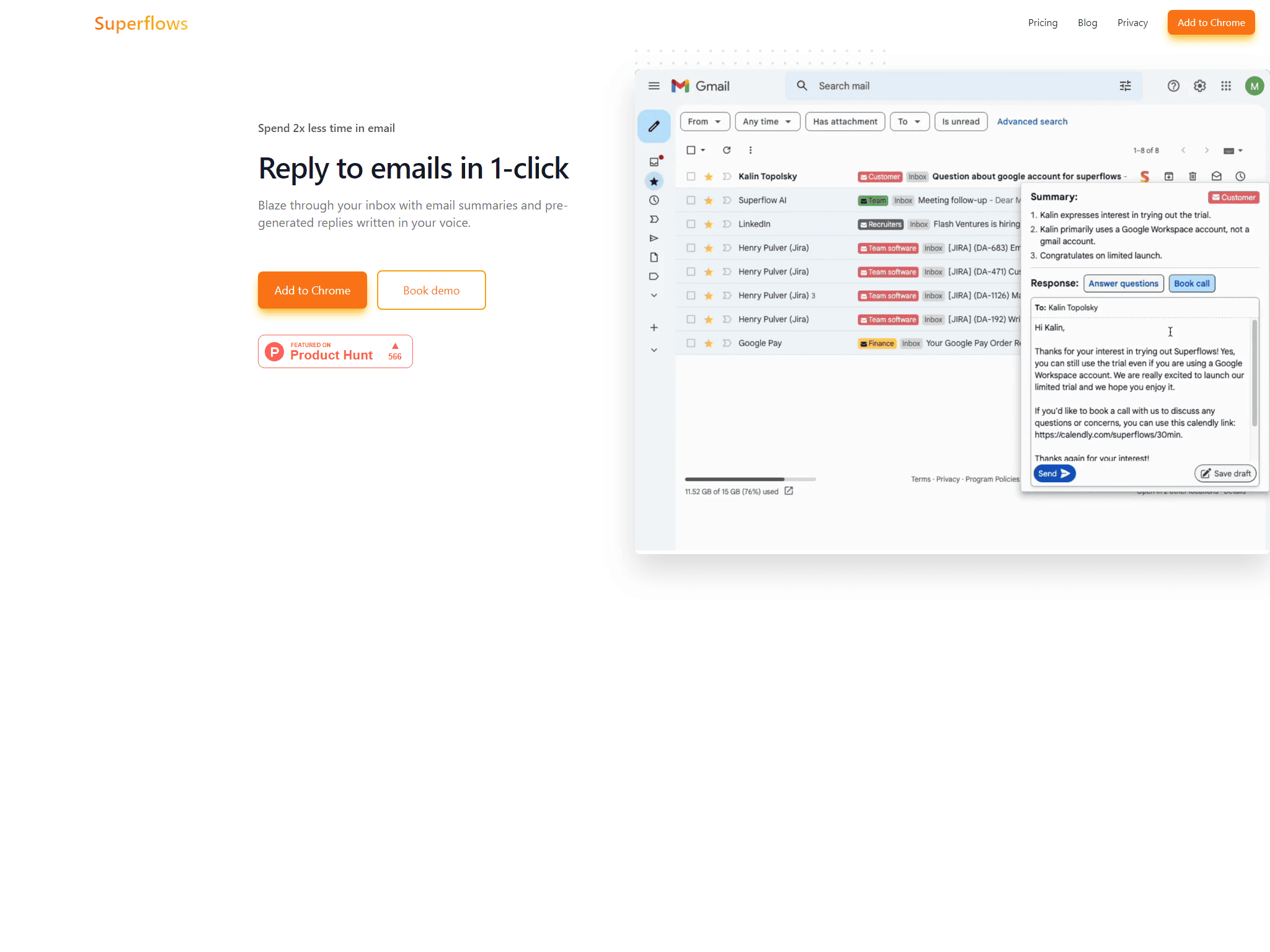Click the Book demo button
Viewport: 1270px width, 952px height.
point(431,290)
